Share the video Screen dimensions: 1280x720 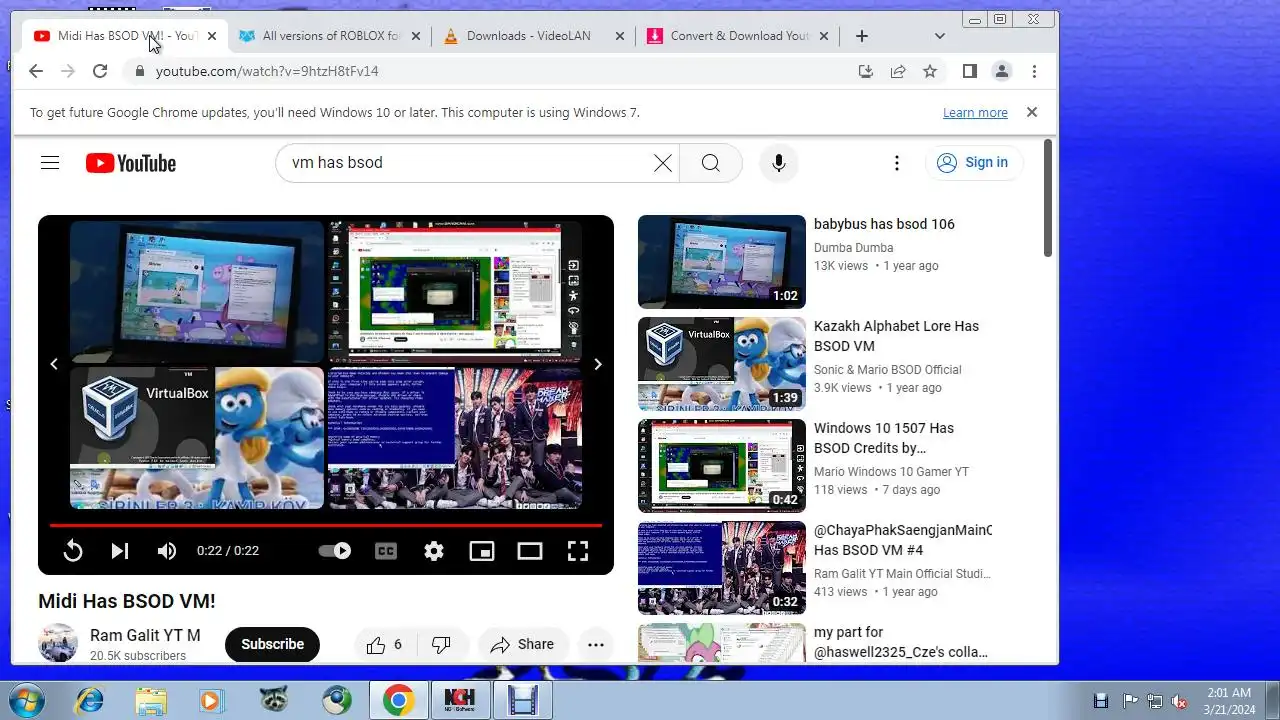click(523, 645)
